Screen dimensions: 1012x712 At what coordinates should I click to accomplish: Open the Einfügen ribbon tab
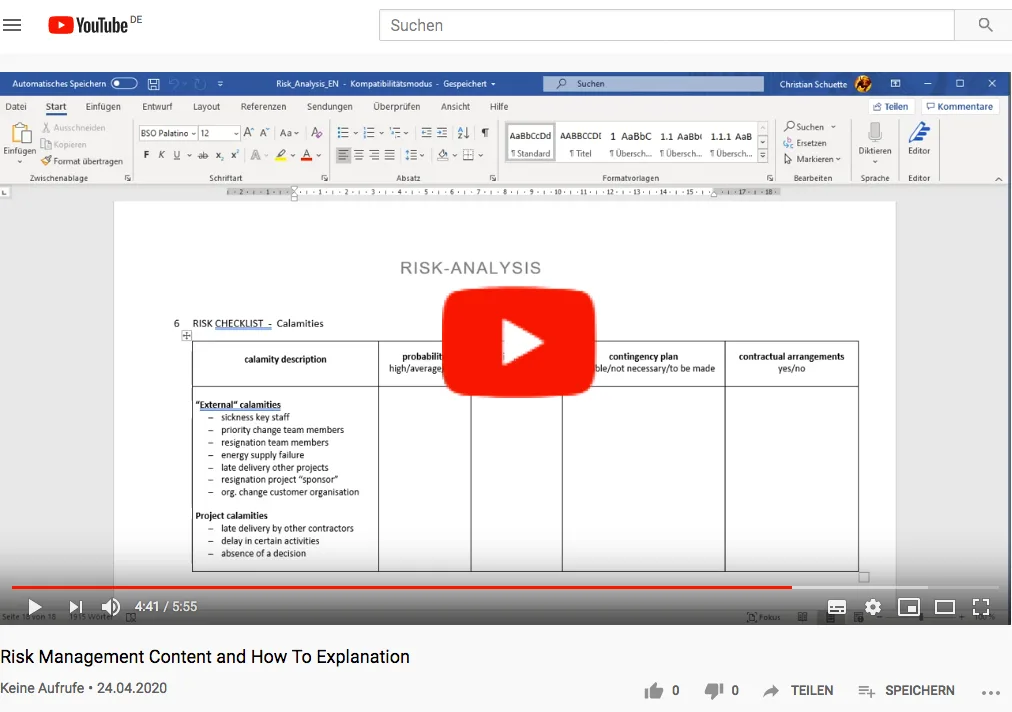click(x=103, y=107)
